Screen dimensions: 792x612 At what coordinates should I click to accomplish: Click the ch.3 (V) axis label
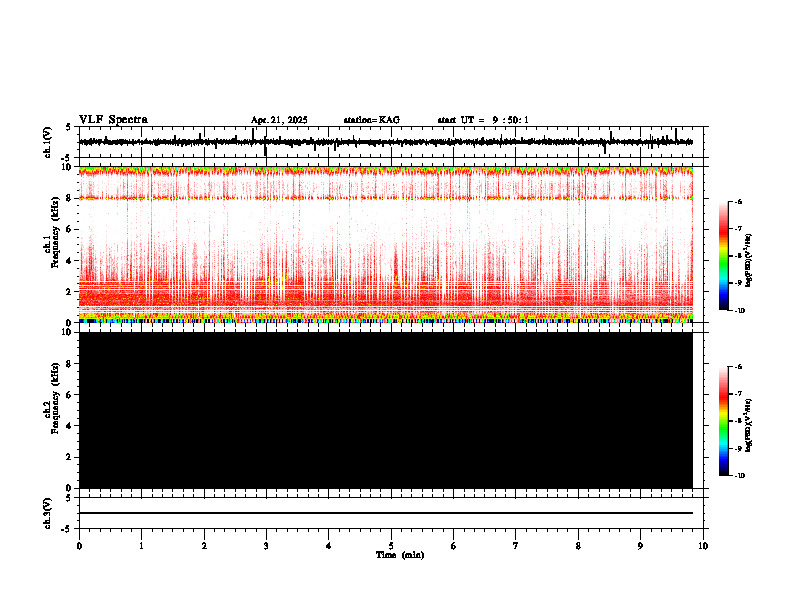click(x=47, y=513)
